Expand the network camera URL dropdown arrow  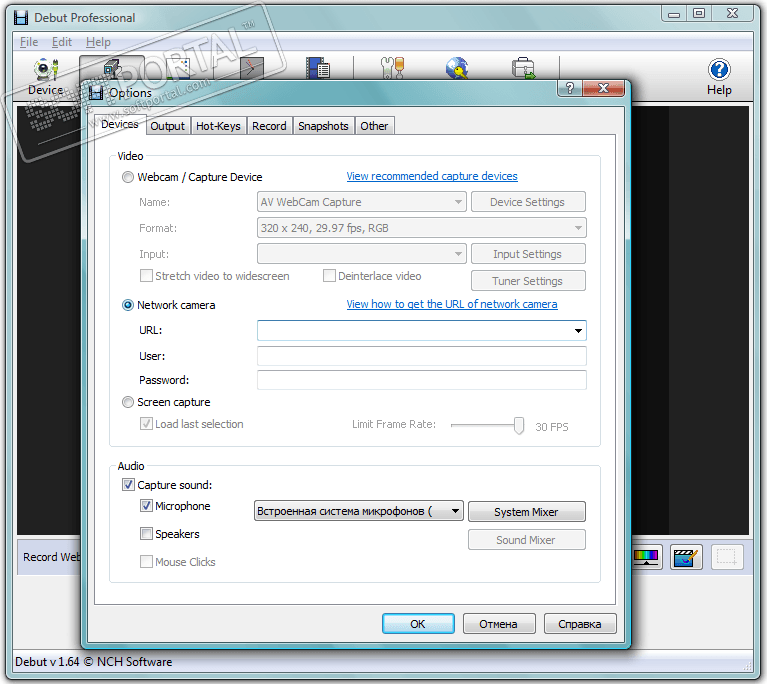pyautogui.click(x=578, y=331)
